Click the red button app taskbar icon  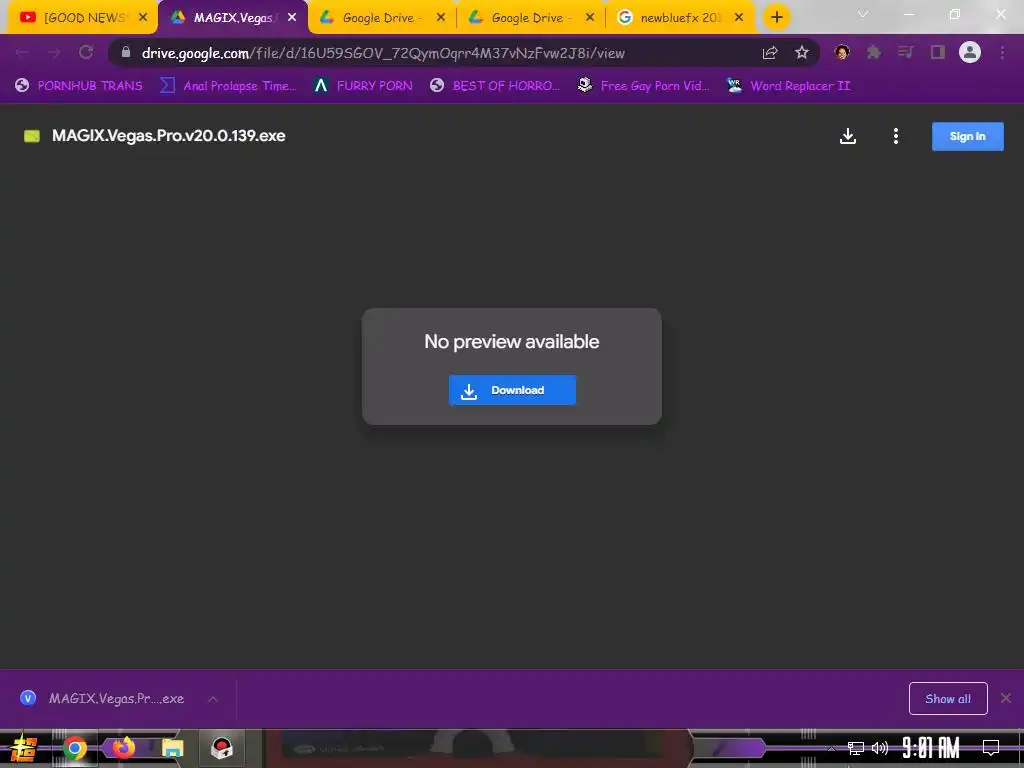222,748
